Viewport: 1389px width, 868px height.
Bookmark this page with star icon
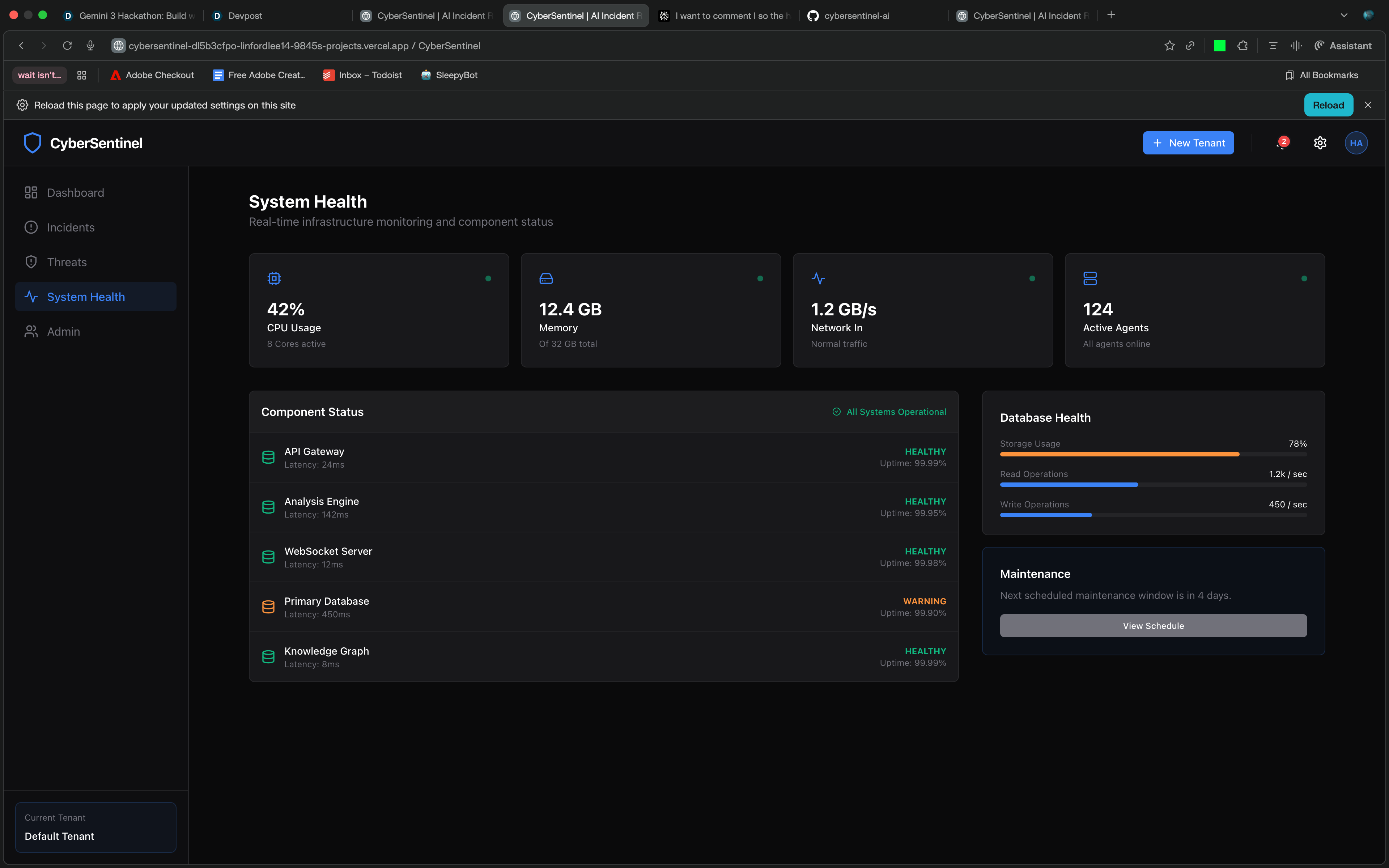click(x=1169, y=46)
